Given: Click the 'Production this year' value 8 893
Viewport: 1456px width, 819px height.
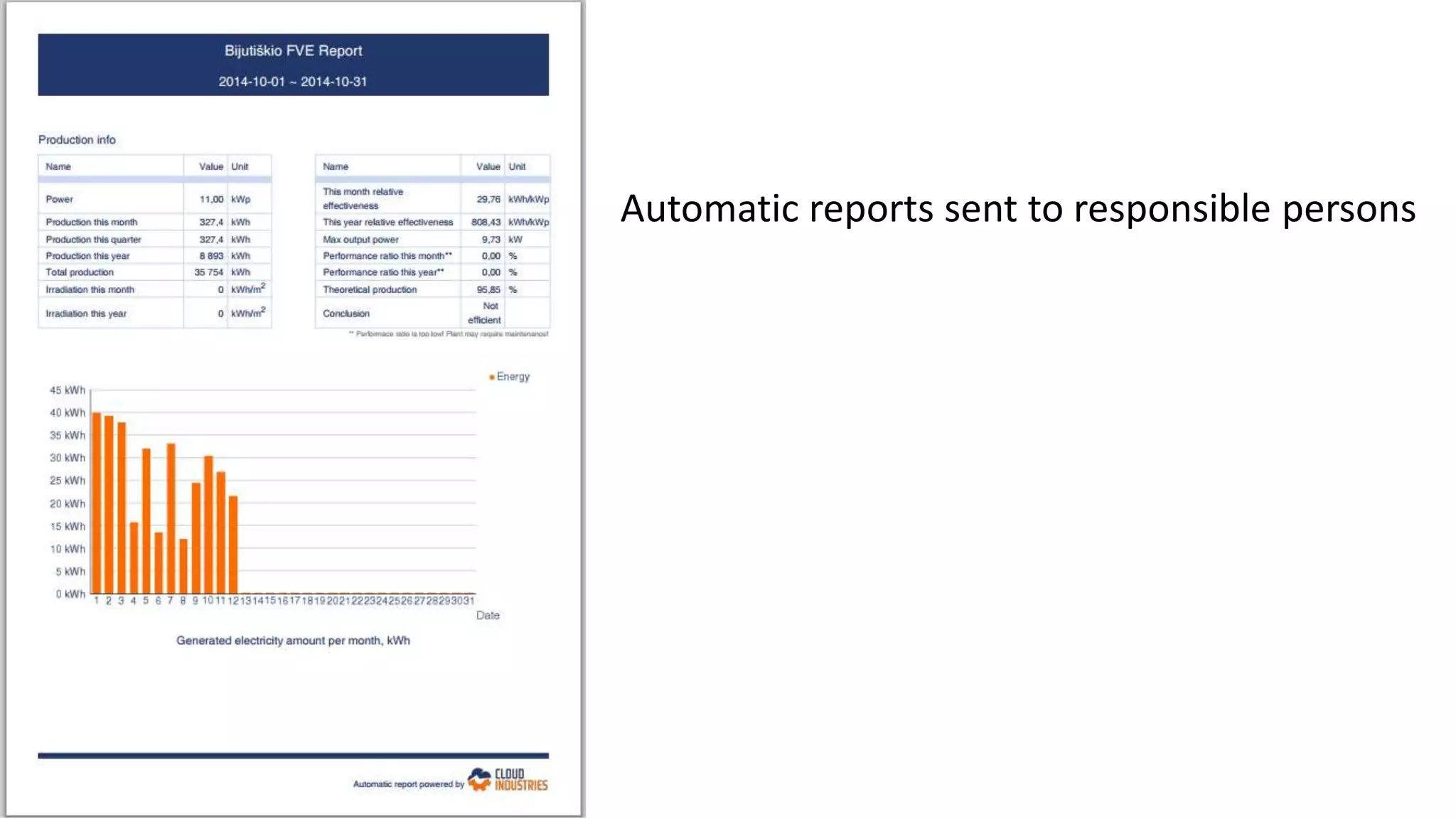Looking at the screenshot, I should point(211,256).
